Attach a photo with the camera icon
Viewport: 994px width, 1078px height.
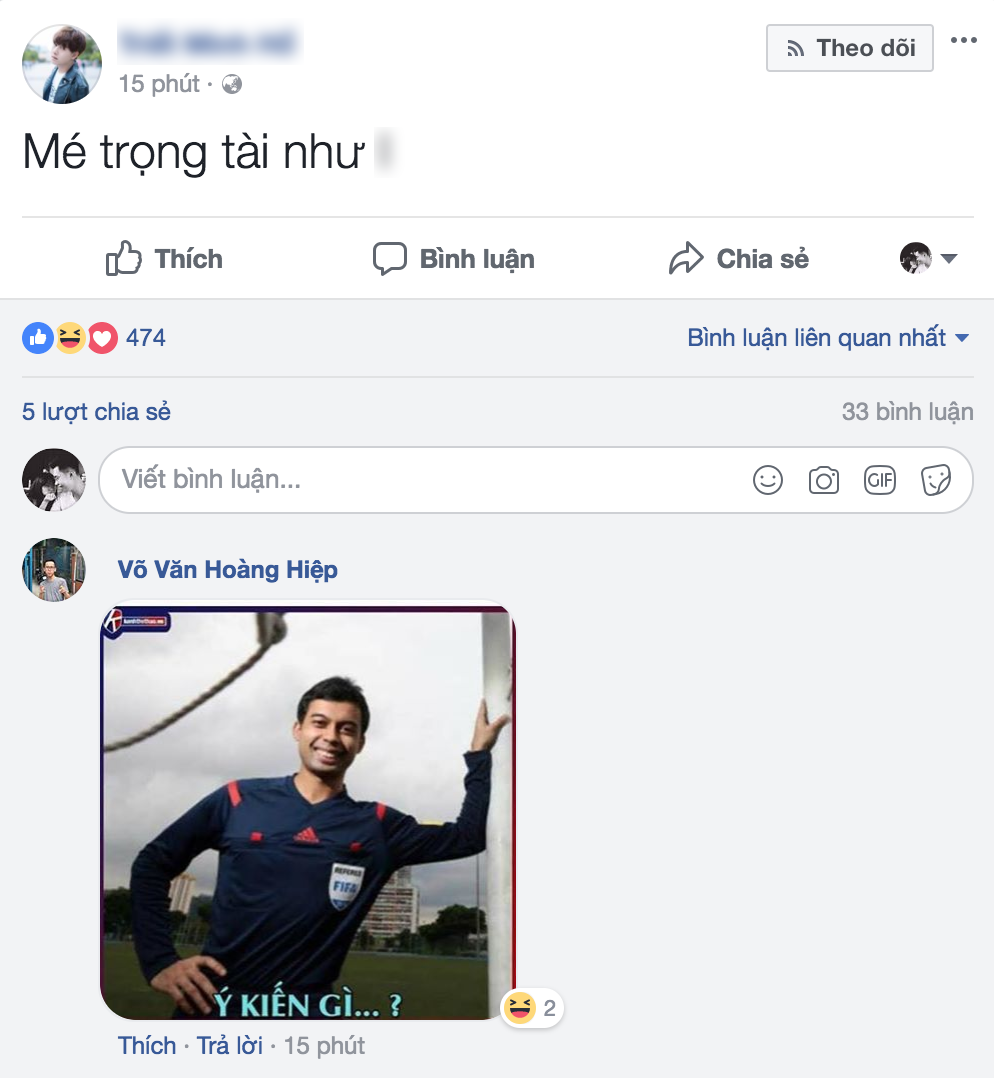click(824, 480)
